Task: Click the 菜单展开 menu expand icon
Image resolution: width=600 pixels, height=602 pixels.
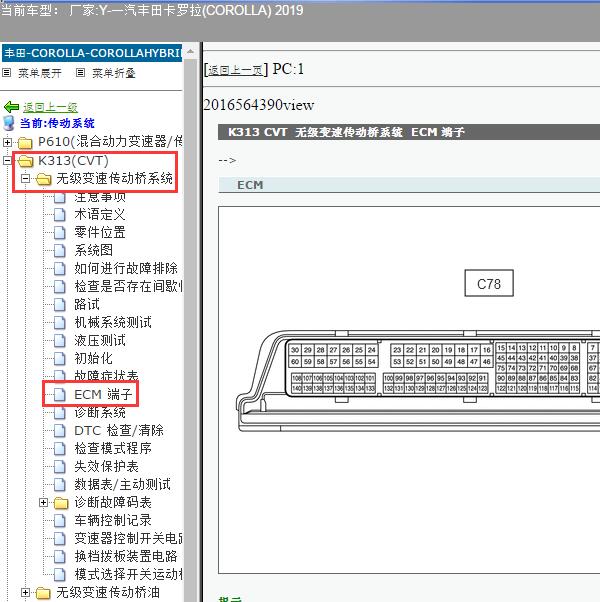Action: coord(7,72)
